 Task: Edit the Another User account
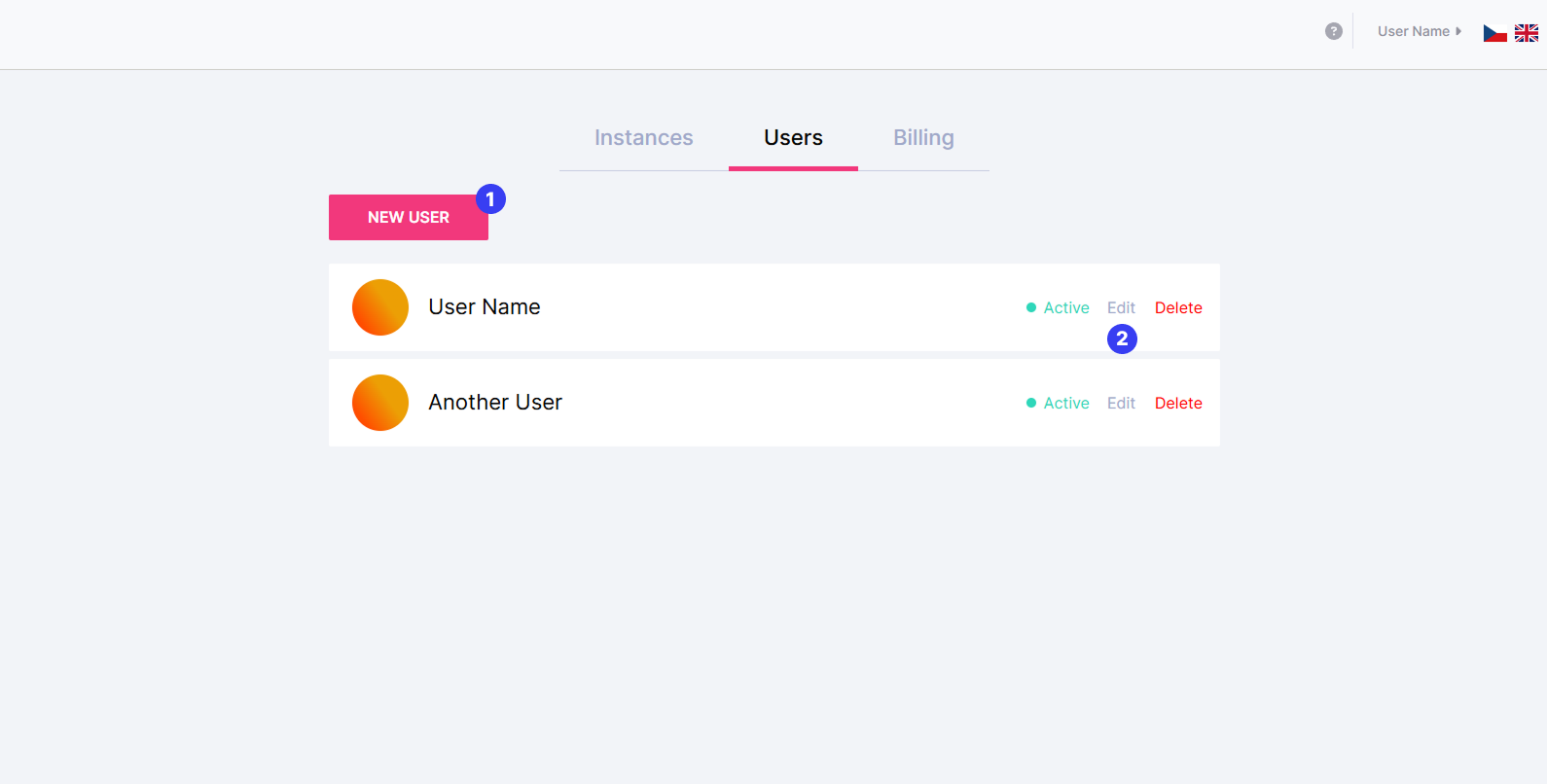pyautogui.click(x=1121, y=403)
